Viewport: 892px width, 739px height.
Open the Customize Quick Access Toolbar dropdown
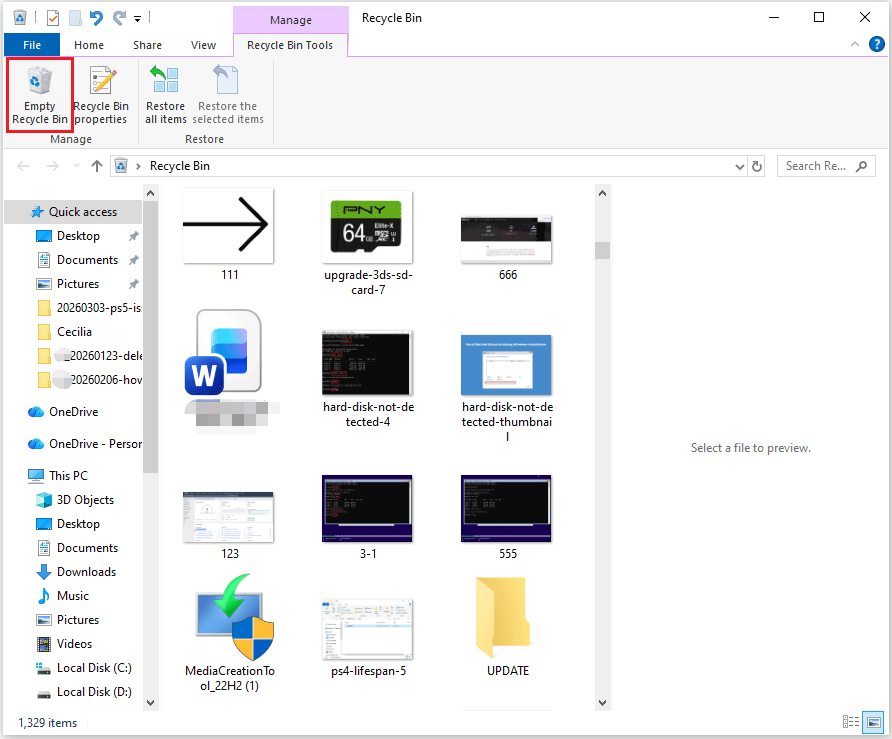137,18
